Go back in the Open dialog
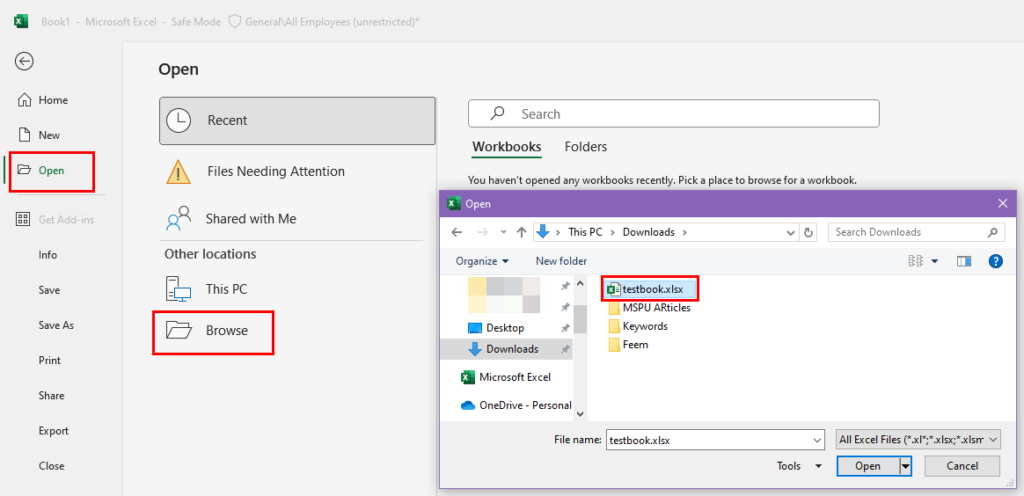Screen dimensions: 1024x496 point(456,232)
